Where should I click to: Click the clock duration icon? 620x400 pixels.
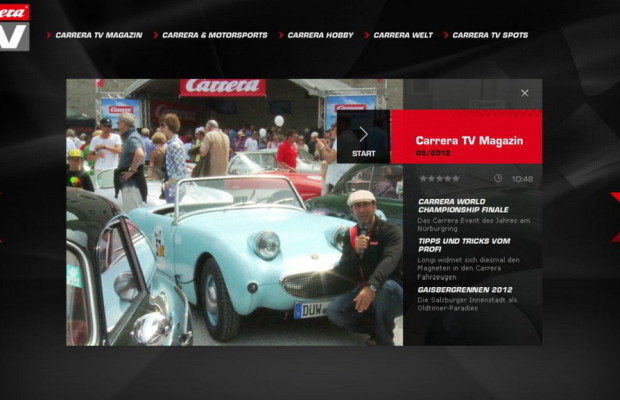pos(498,179)
